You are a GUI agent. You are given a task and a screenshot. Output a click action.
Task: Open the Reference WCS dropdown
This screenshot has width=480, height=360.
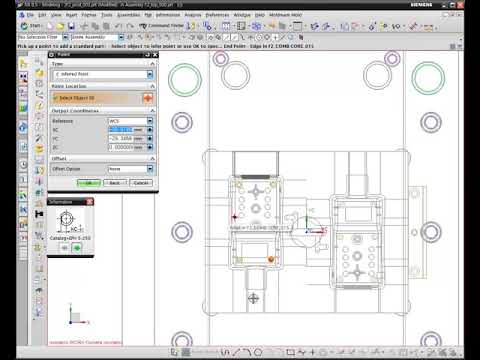[150, 121]
